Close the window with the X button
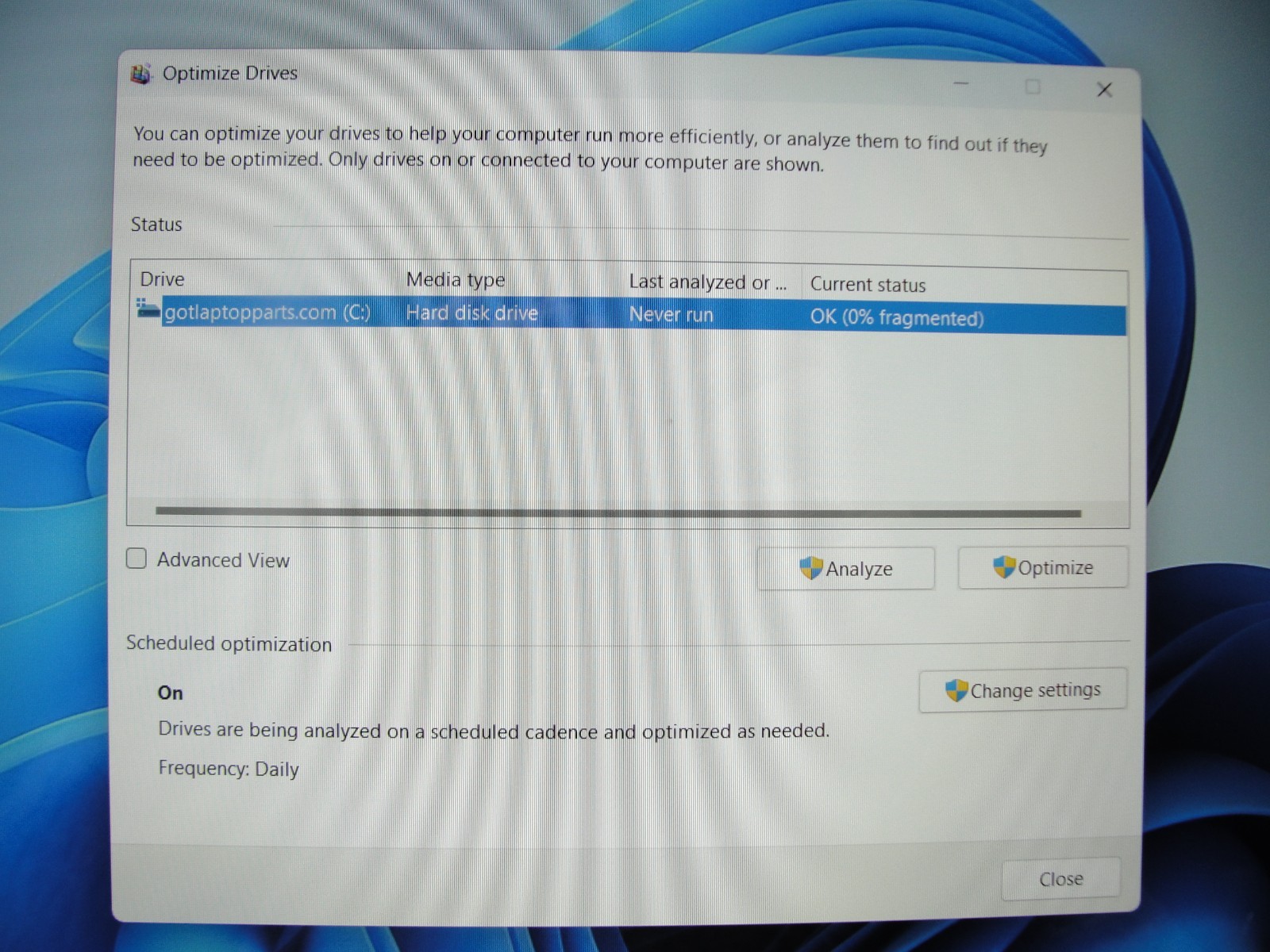 [1104, 90]
